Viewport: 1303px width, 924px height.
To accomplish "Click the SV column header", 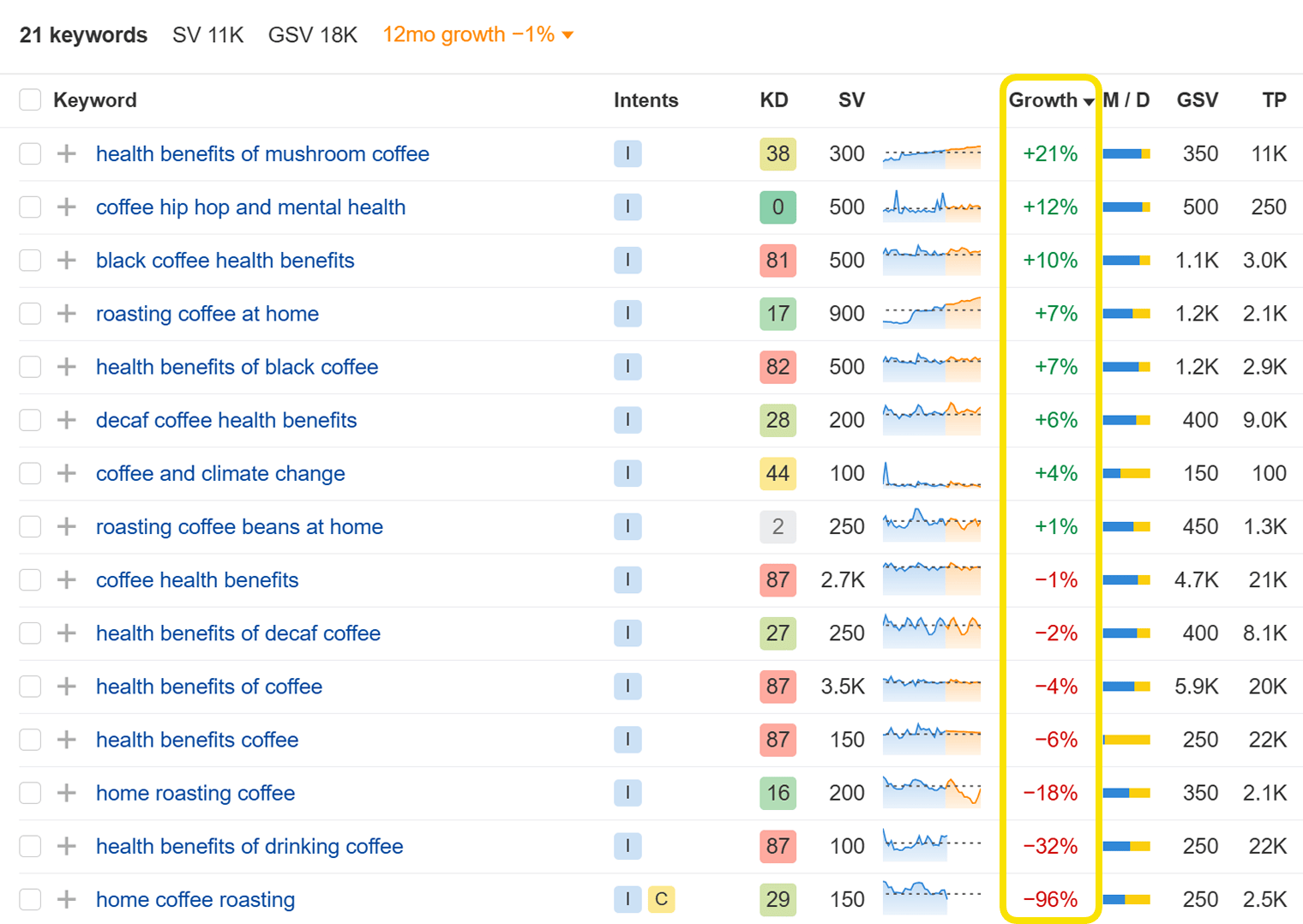I will click(x=851, y=100).
